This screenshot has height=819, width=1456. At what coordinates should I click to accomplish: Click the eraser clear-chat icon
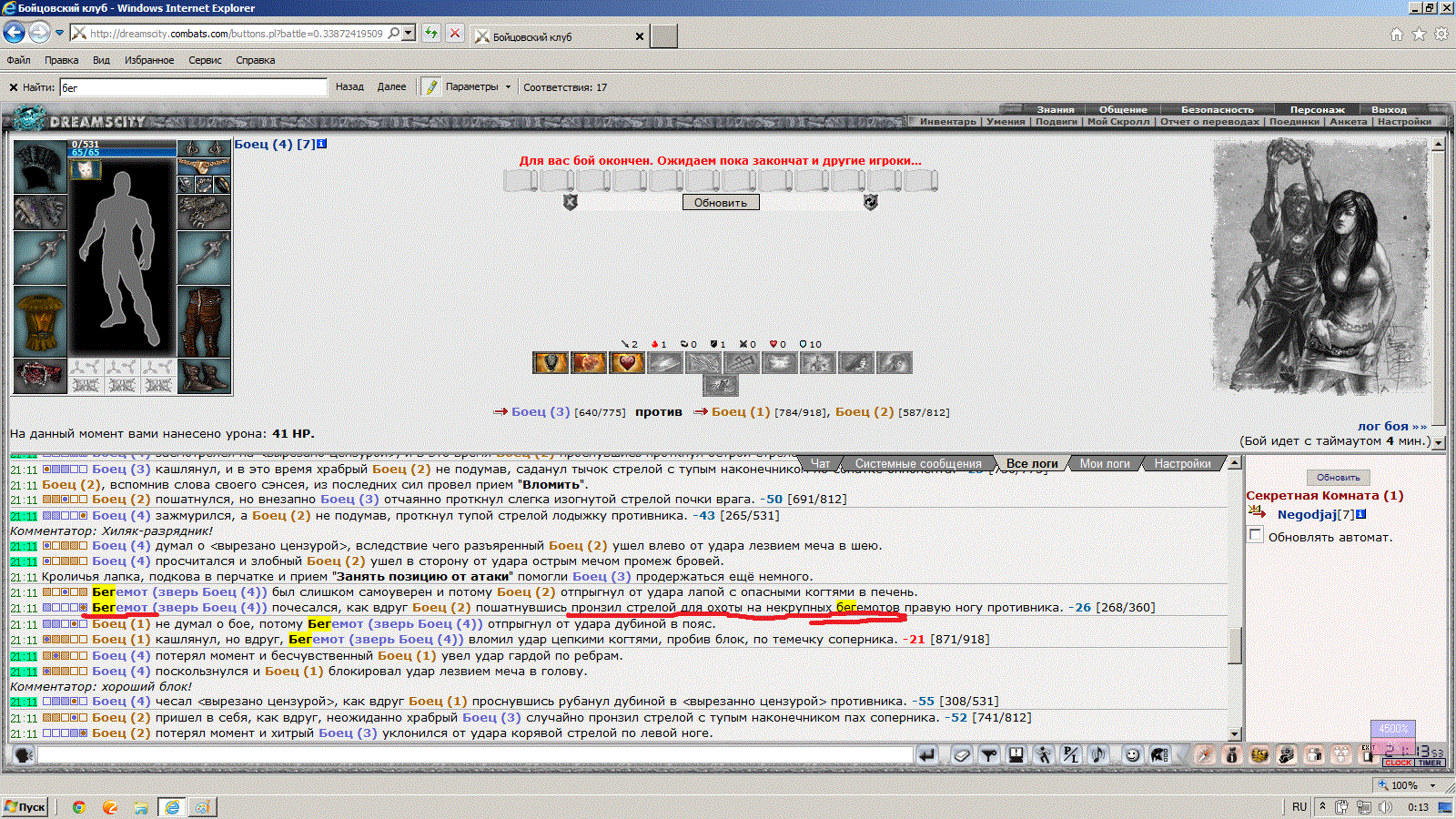pyautogui.click(x=962, y=754)
